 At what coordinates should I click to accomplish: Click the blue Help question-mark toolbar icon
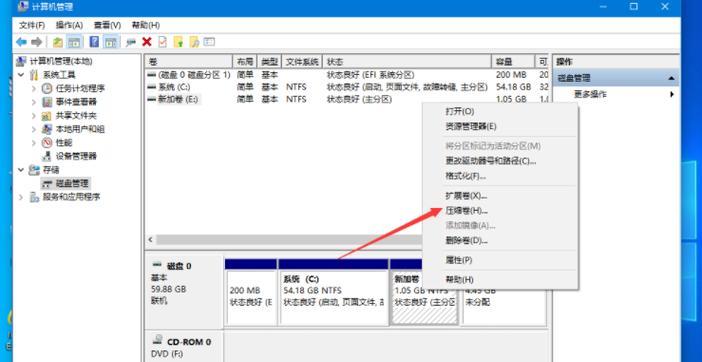pyautogui.click(x=94, y=42)
